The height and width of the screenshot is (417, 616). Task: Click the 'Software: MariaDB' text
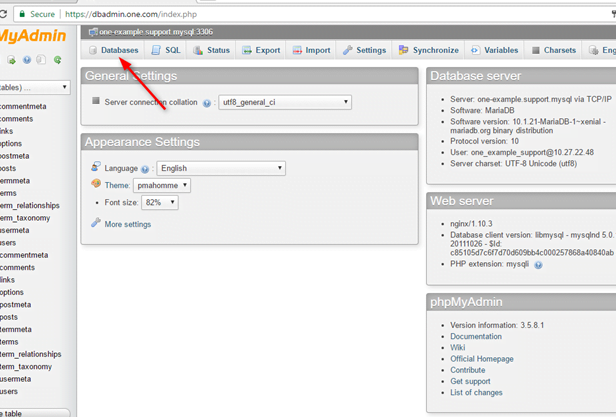(482, 110)
